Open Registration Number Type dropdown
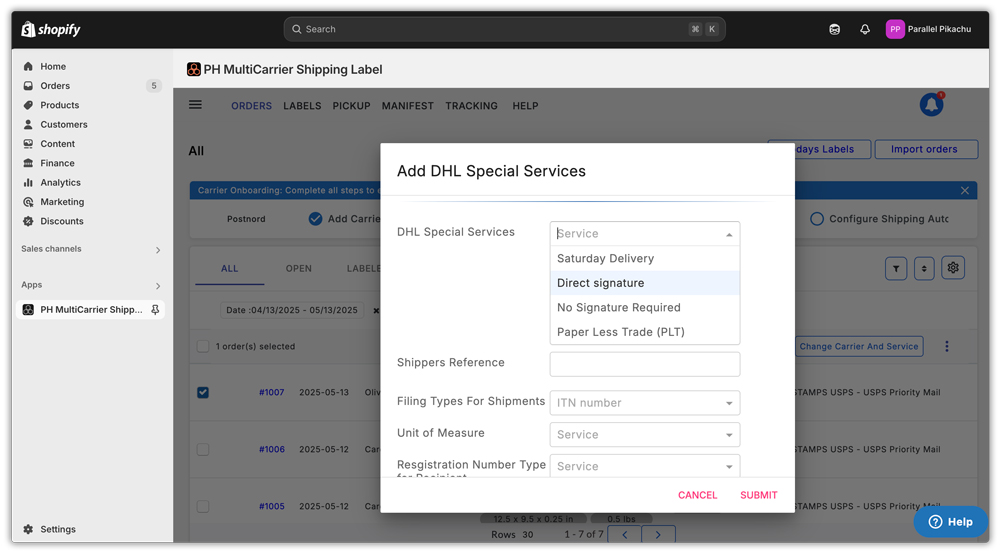This screenshot has height=554, width=1000. [645, 466]
